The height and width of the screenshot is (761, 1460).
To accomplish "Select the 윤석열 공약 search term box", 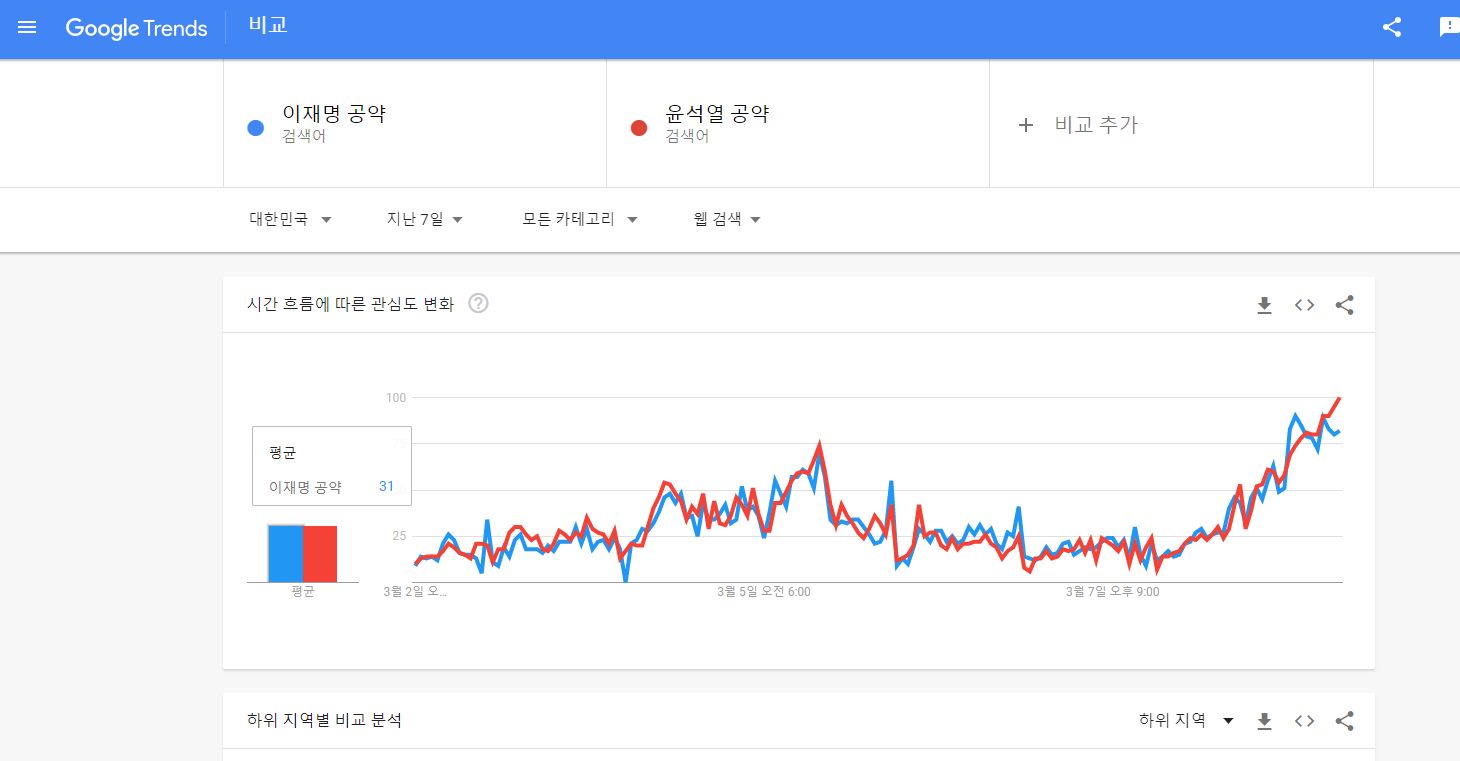I will click(798, 123).
